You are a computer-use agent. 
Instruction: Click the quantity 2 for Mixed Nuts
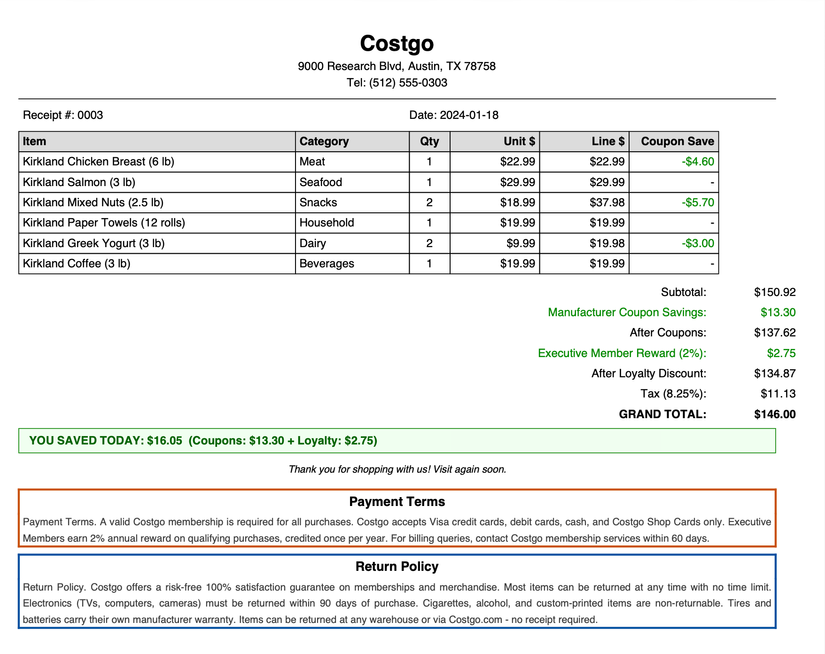[429, 203]
